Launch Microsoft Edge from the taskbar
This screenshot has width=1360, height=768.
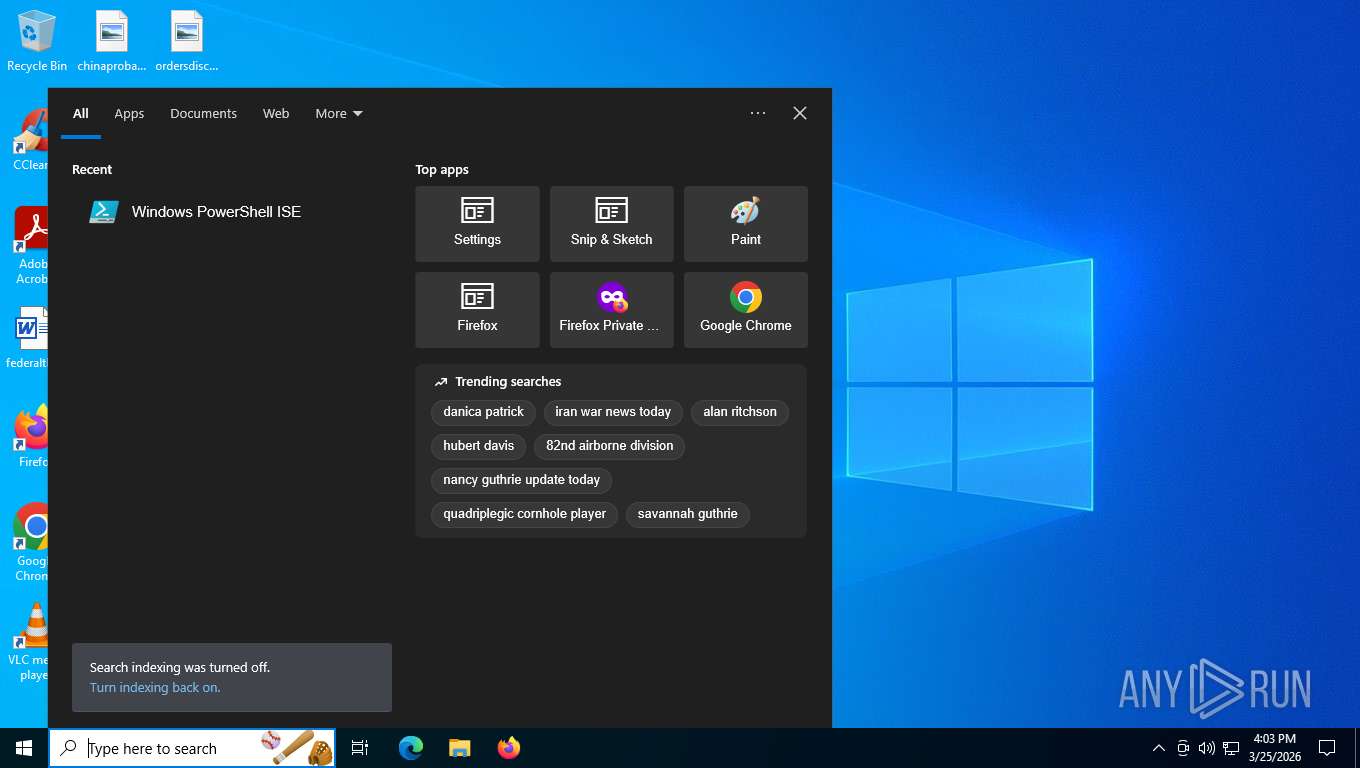pyautogui.click(x=410, y=748)
